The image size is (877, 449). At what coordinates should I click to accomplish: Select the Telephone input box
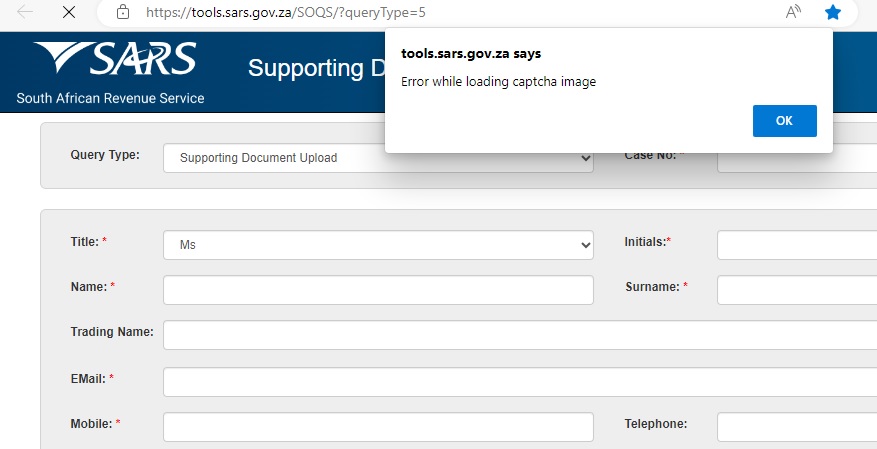click(797, 427)
